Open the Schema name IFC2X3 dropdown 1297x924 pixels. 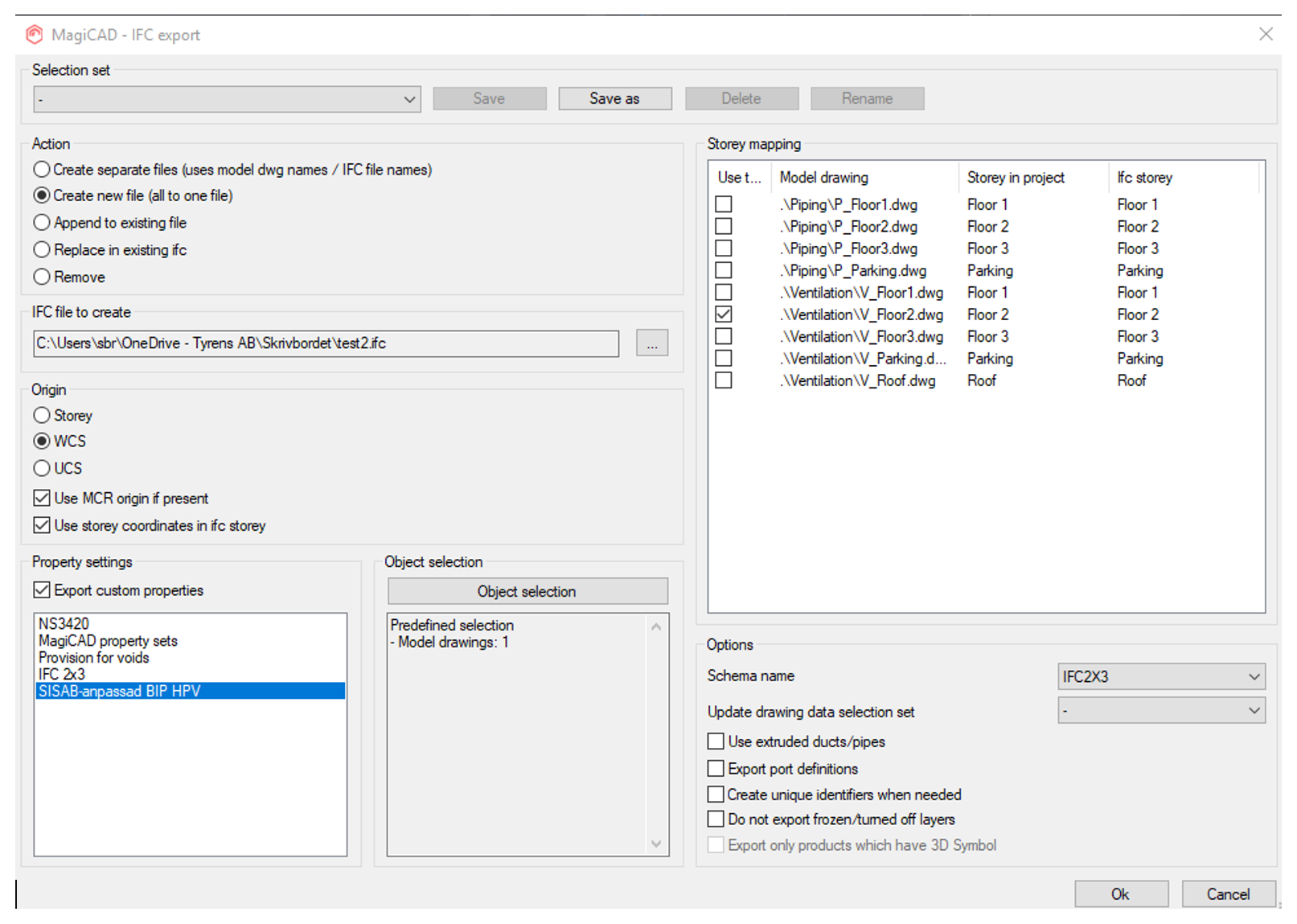point(1161,676)
